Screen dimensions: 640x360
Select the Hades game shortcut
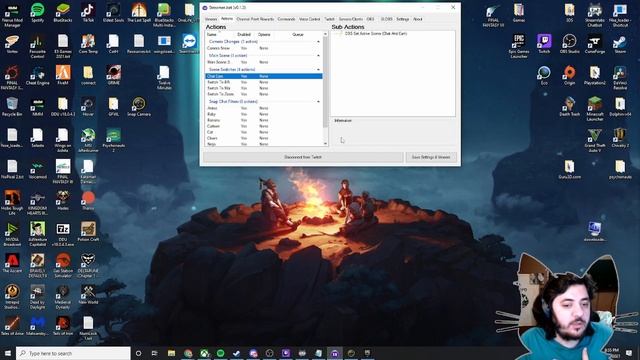(x=63, y=200)
